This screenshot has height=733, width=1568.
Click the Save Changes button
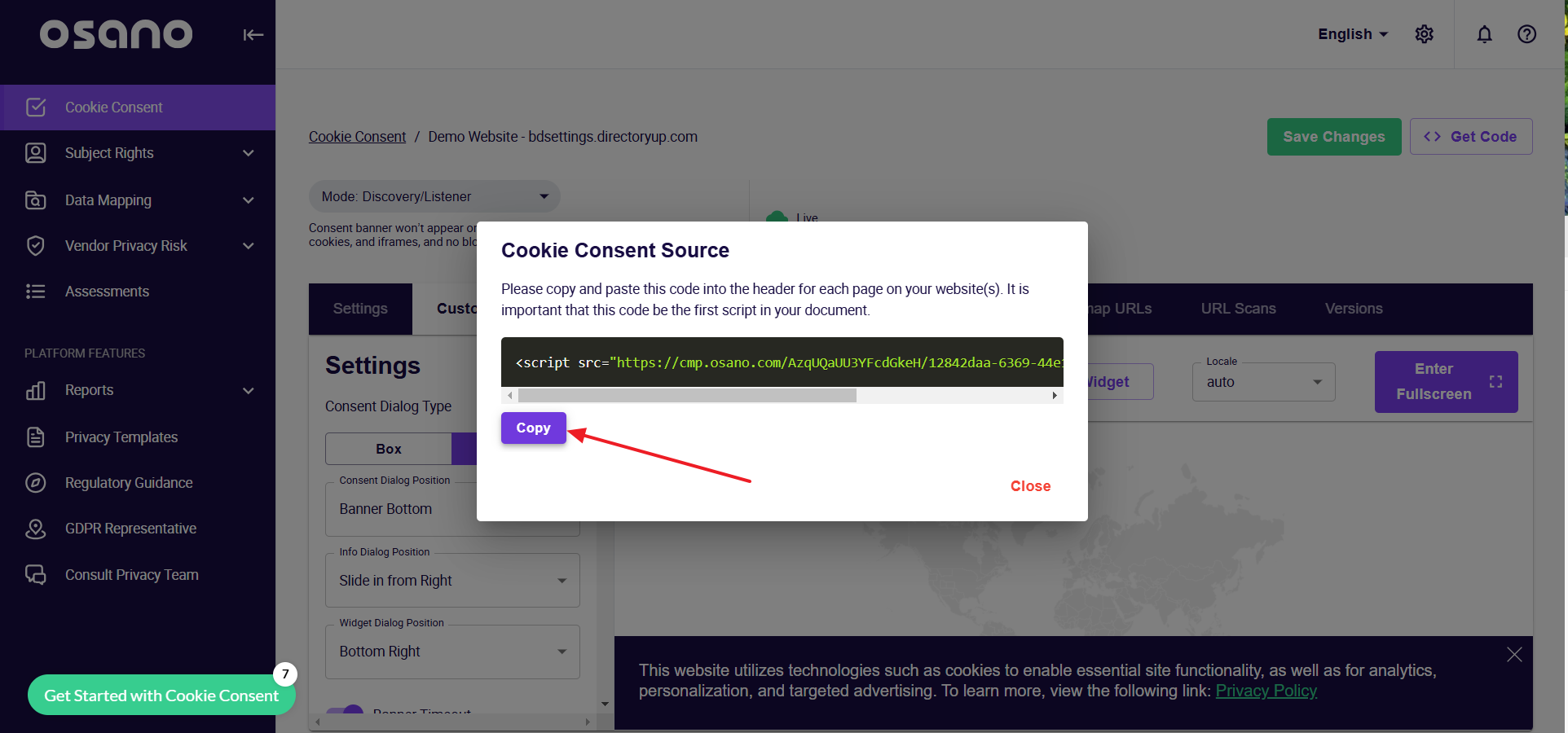point(1334,137)
